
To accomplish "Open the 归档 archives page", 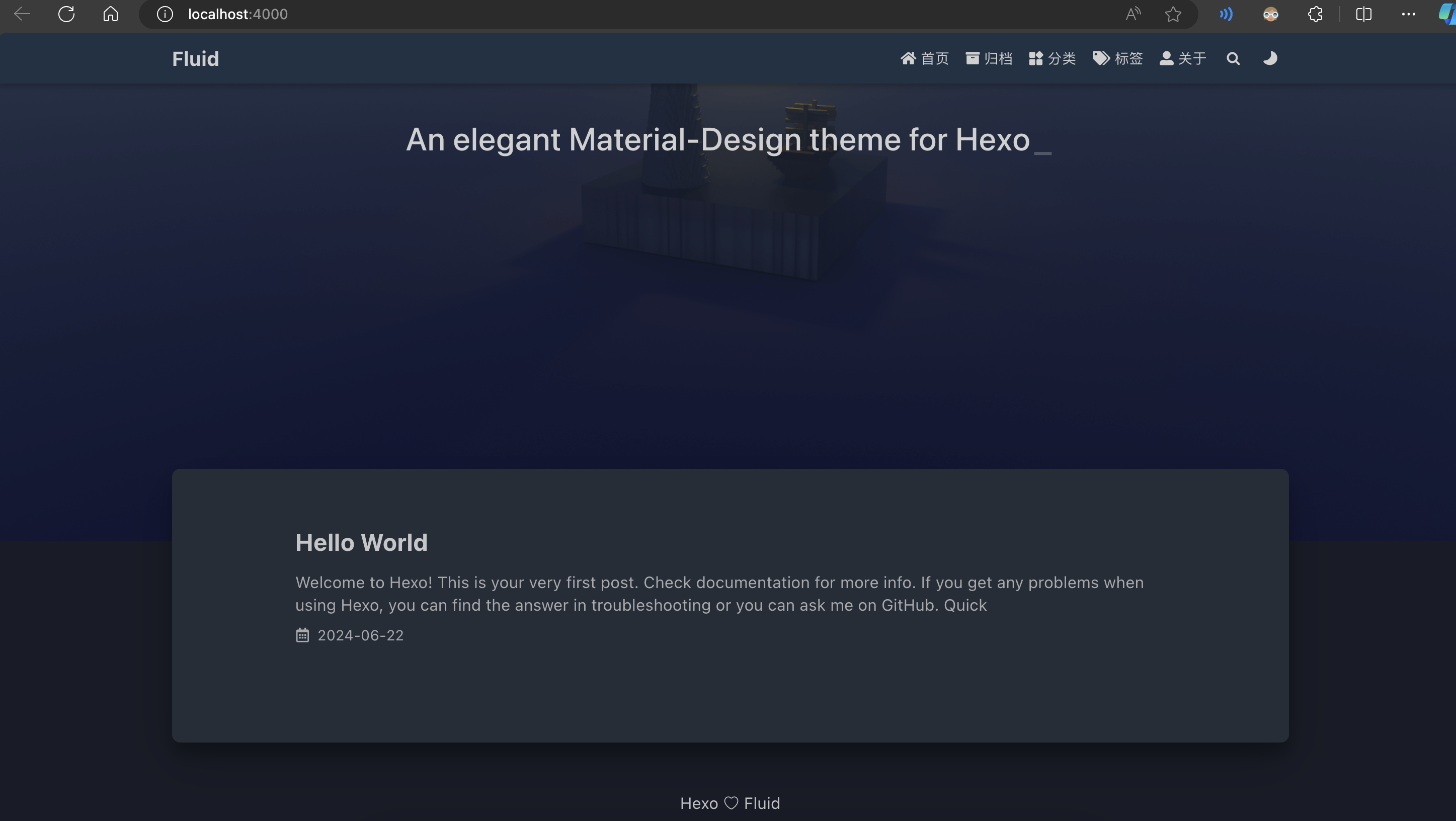I will (989, 59).
